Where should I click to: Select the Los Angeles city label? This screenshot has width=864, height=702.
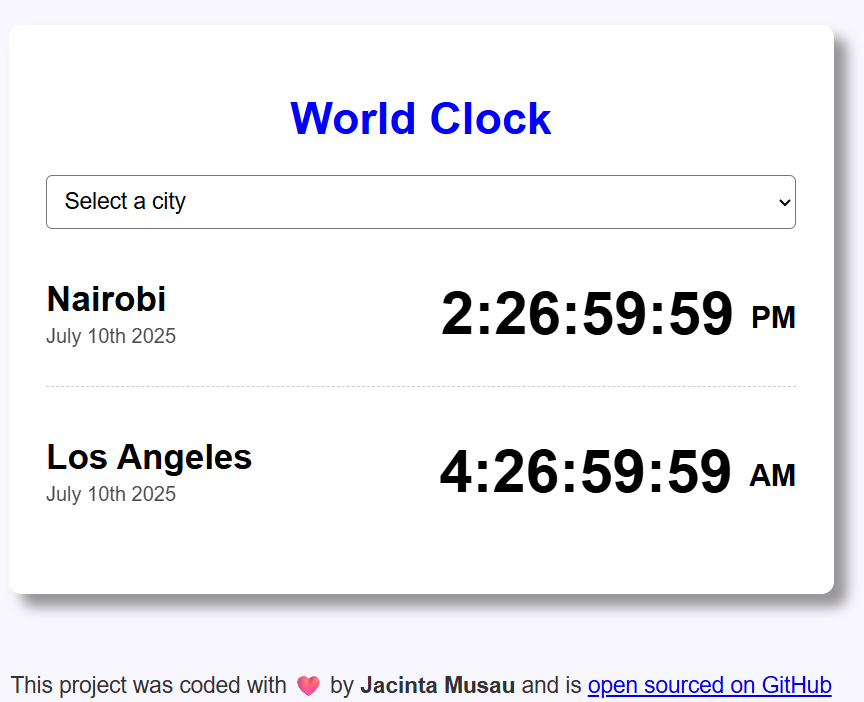(x=149, y=457)
